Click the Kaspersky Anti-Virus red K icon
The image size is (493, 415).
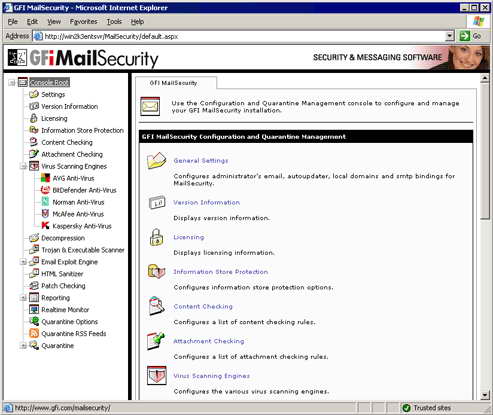pyautogui.click(x=45, y=226)
